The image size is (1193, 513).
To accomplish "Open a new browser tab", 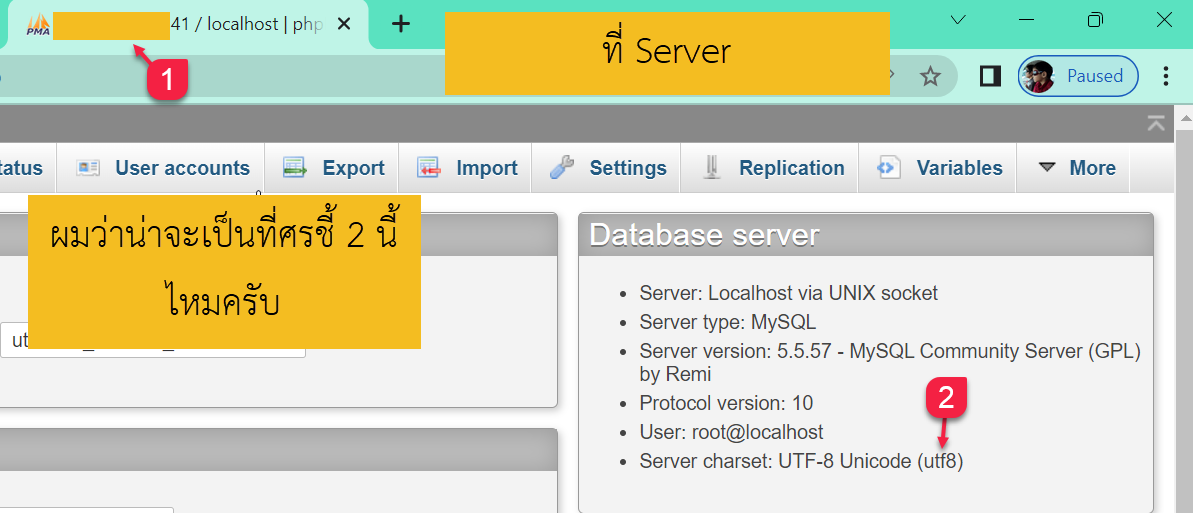I will pos(401,24).
